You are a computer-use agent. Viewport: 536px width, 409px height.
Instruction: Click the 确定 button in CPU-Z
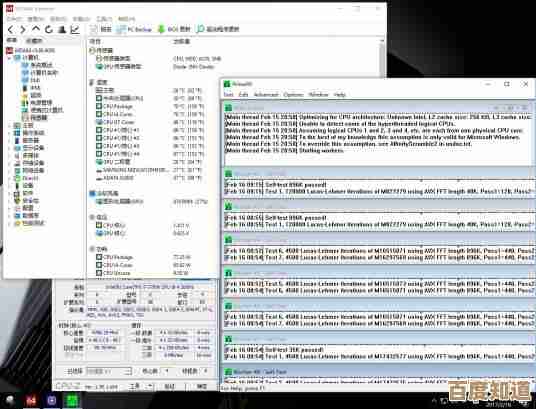pyautogui.click(x=202, y=386)
